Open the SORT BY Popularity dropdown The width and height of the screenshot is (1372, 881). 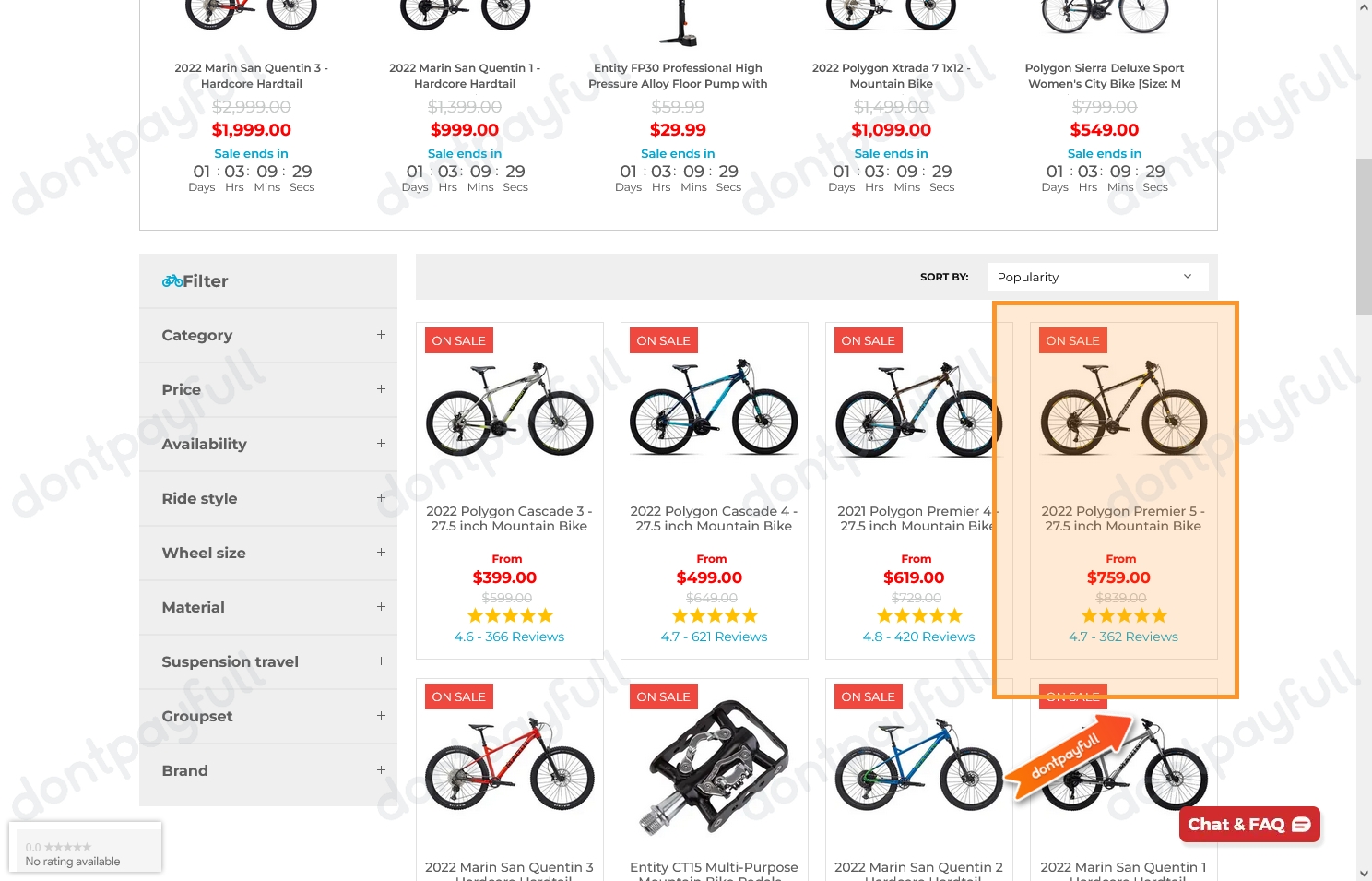(x=1096, y=276)
